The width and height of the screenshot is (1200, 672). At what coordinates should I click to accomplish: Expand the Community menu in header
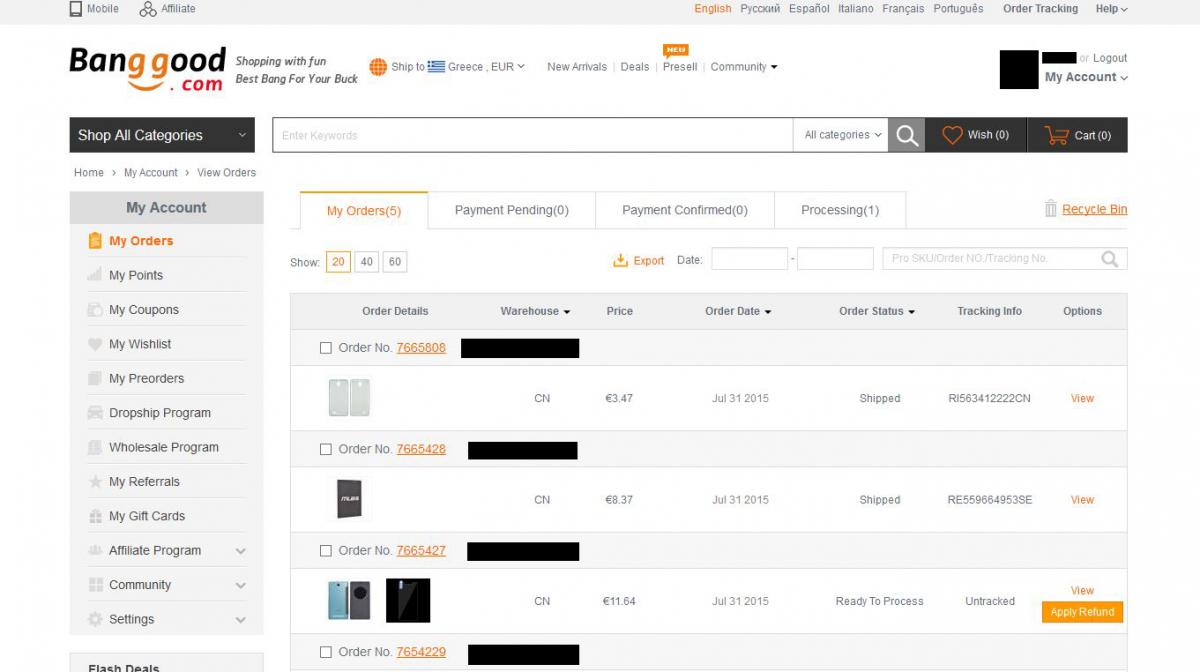pos(744,67)
